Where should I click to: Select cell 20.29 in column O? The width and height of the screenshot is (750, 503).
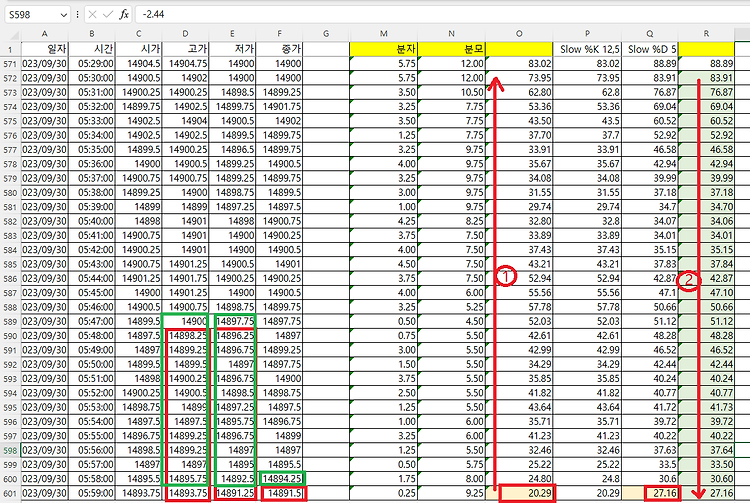[x=519, y=493]
